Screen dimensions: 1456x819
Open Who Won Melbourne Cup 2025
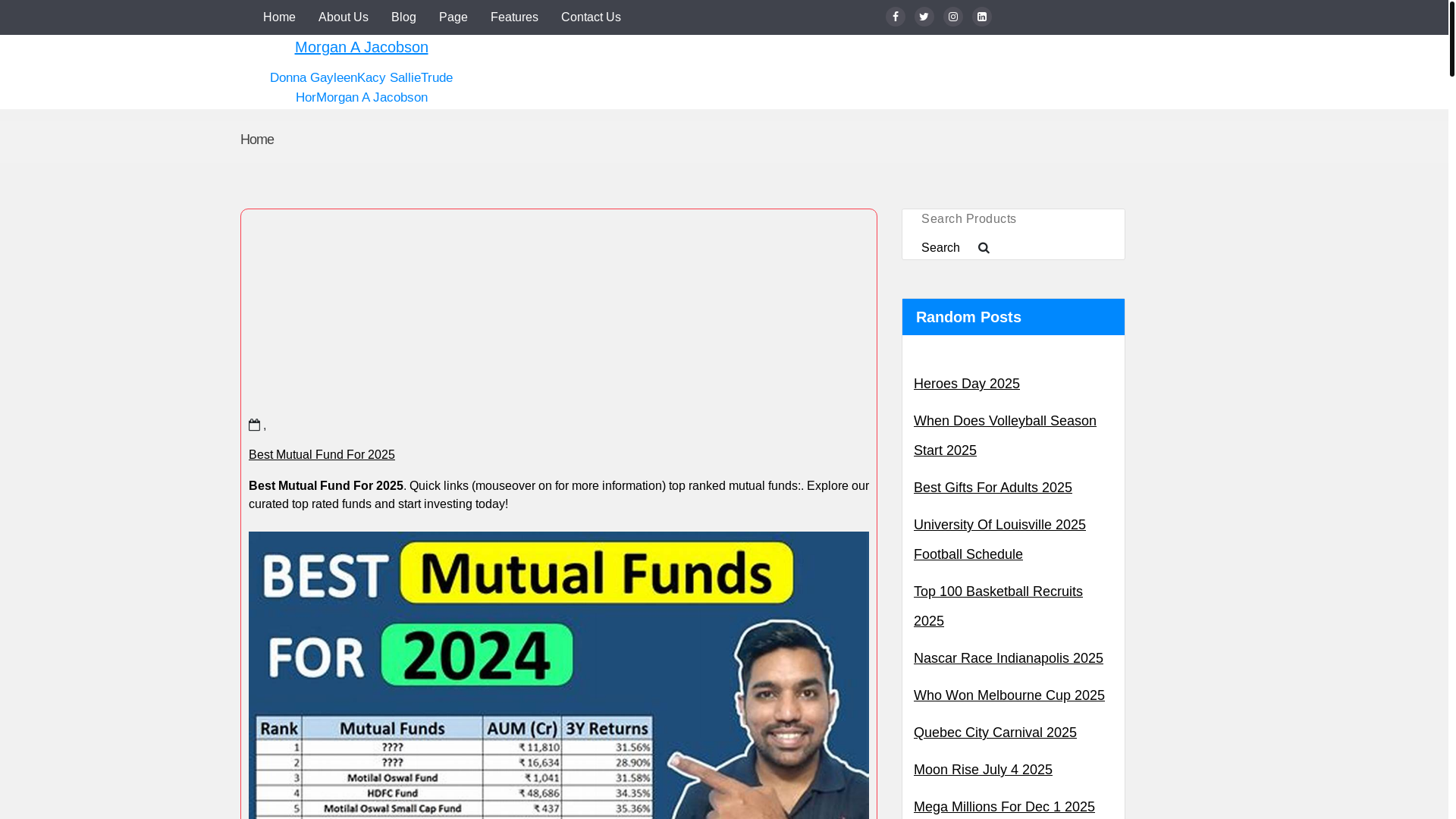[1009, 695]
